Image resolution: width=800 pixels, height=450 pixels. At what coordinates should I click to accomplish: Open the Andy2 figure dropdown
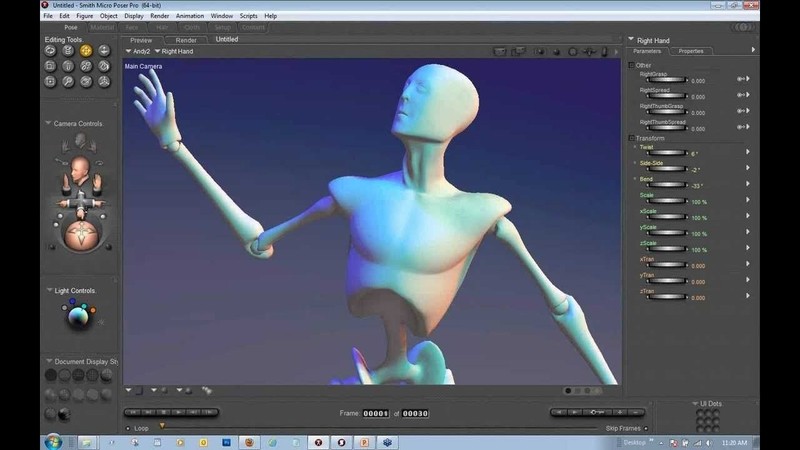(138, 51)
